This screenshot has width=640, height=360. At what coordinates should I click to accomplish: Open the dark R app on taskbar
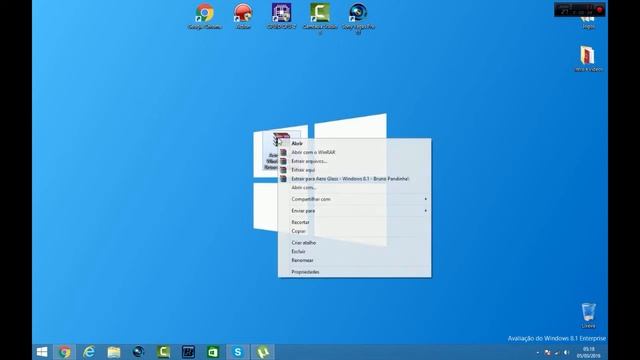(x=188, y=352)
